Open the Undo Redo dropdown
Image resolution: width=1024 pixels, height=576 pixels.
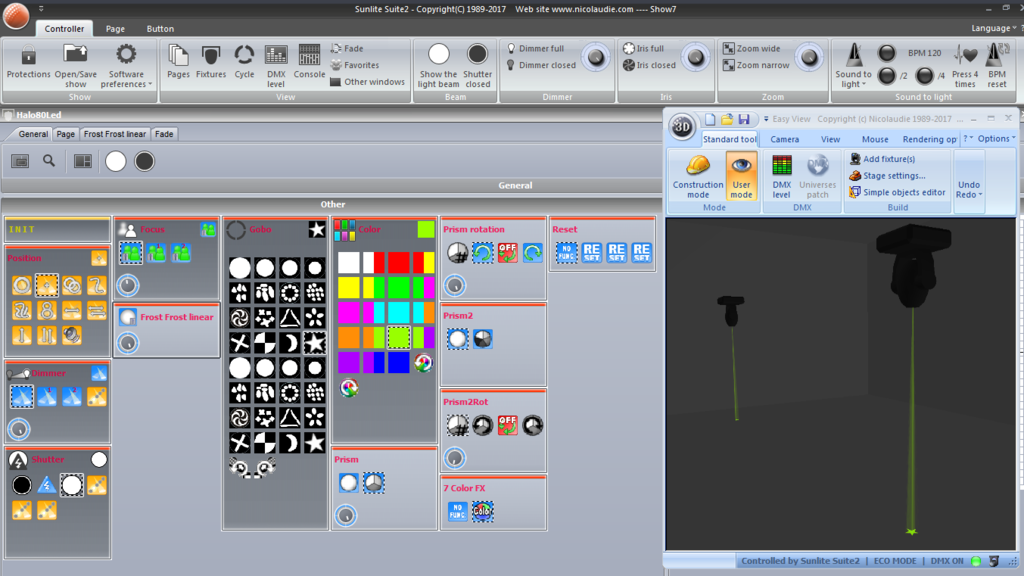(x=969, y=189)
